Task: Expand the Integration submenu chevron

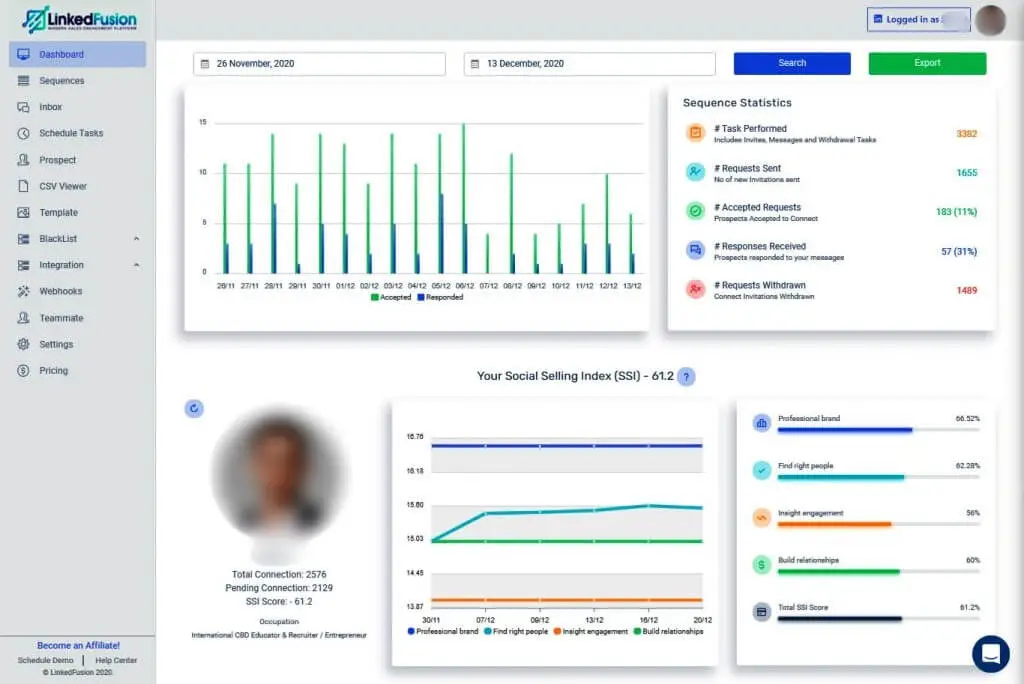Action: tap(136, 265)
